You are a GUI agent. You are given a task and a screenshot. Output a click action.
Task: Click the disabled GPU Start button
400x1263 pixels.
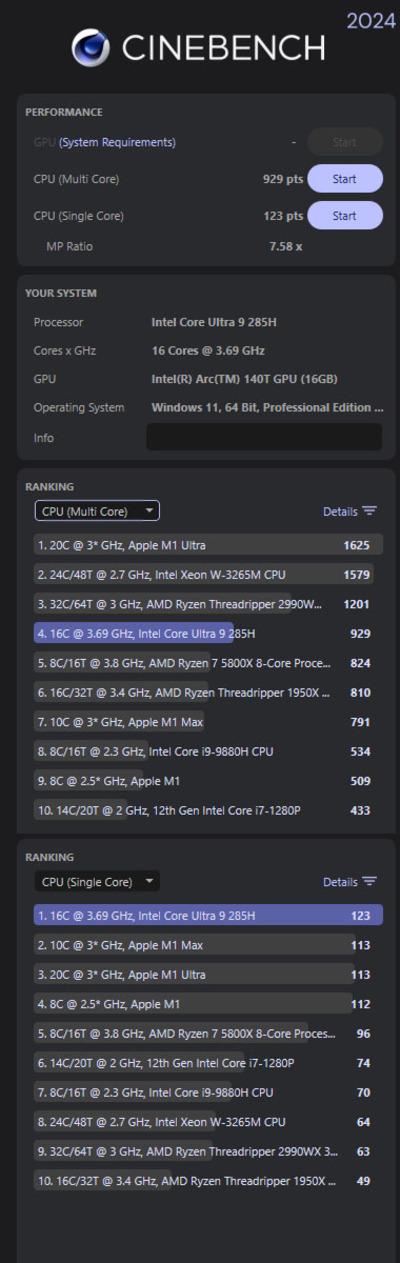point(344,142)
